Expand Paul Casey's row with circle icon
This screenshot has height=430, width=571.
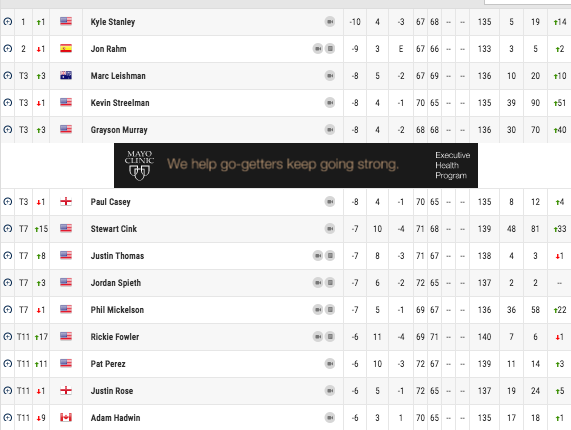click(x=8, y=202)
